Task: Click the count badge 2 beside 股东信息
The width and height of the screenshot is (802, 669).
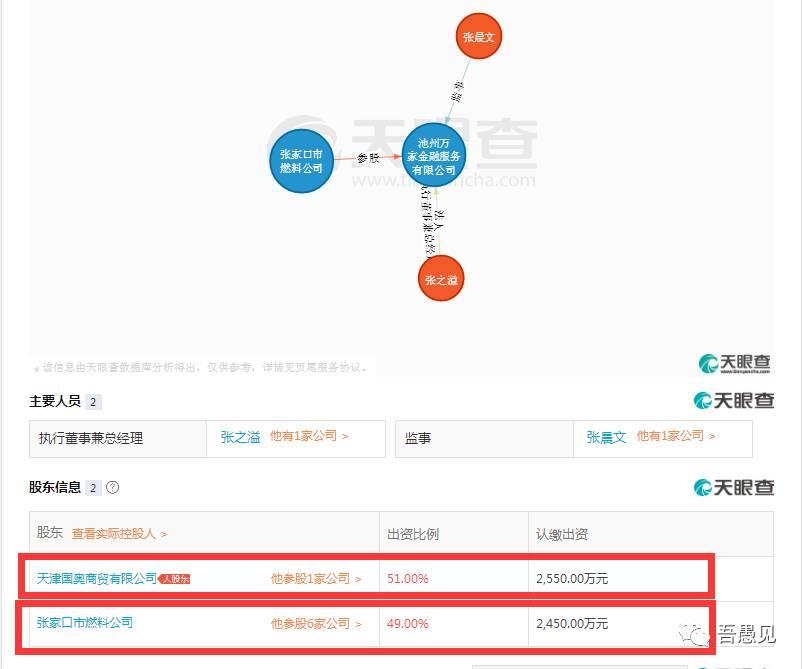Action: (93, 487)
